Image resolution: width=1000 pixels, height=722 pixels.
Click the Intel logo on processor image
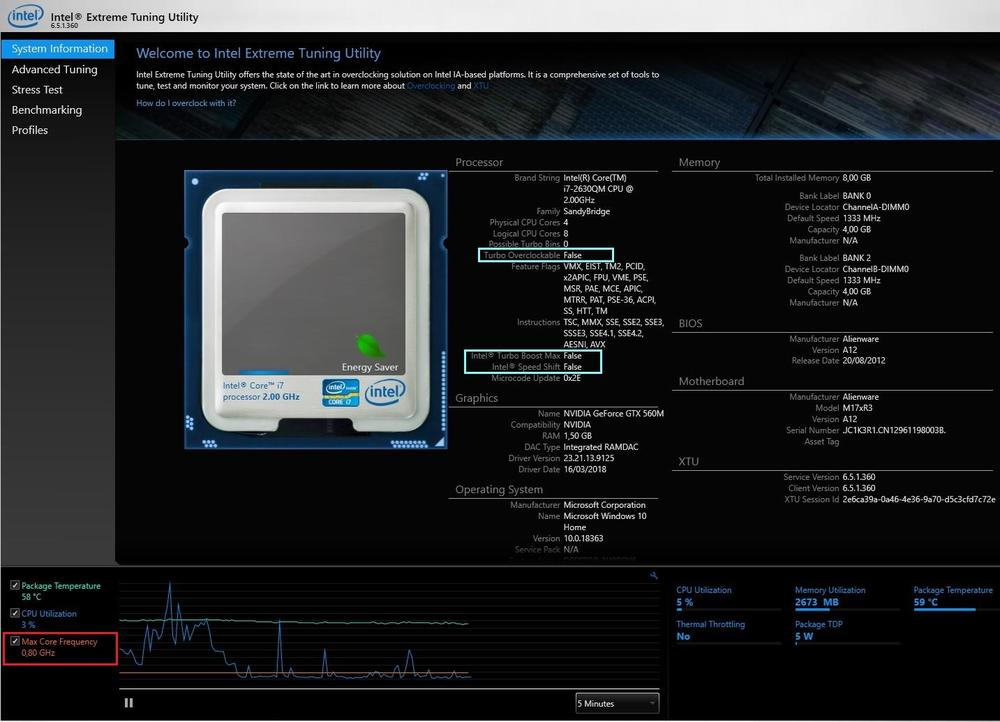(385, 391)
